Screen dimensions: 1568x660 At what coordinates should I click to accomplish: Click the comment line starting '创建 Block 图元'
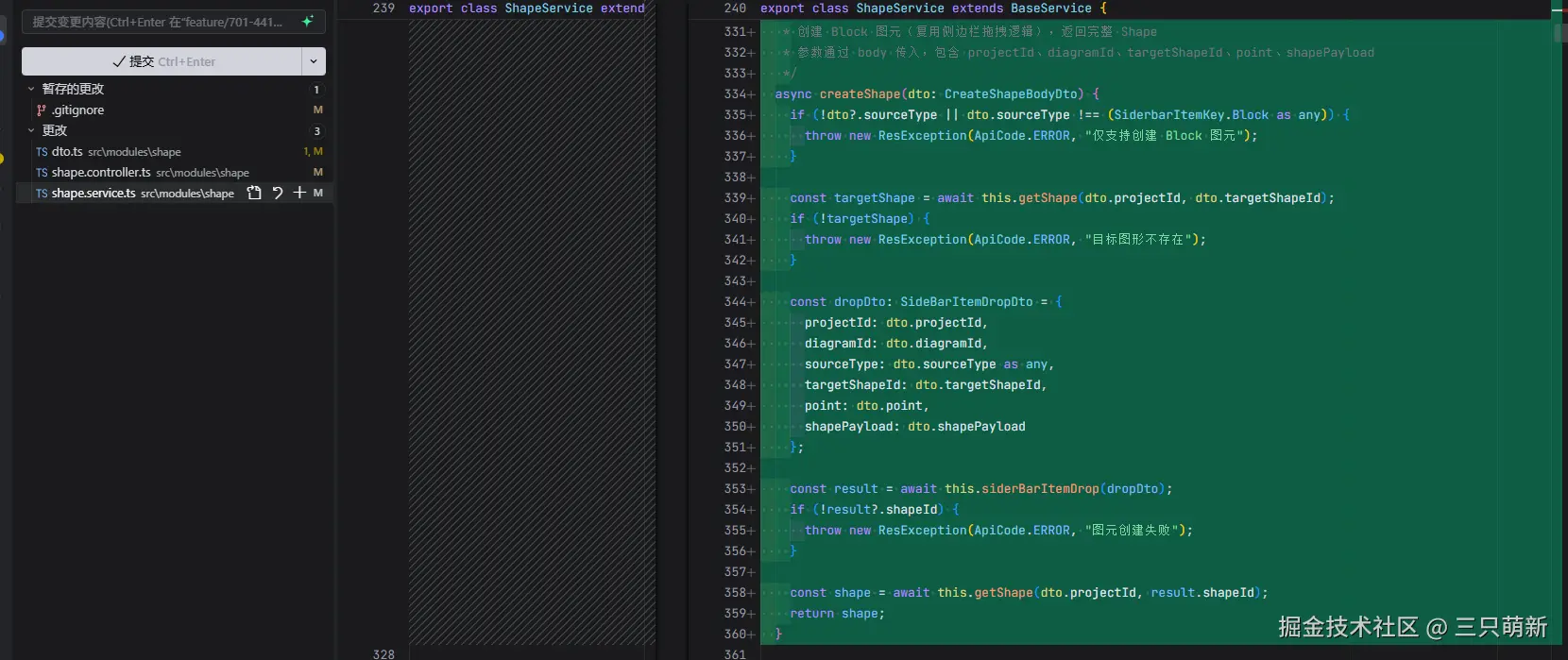(969, 31)
